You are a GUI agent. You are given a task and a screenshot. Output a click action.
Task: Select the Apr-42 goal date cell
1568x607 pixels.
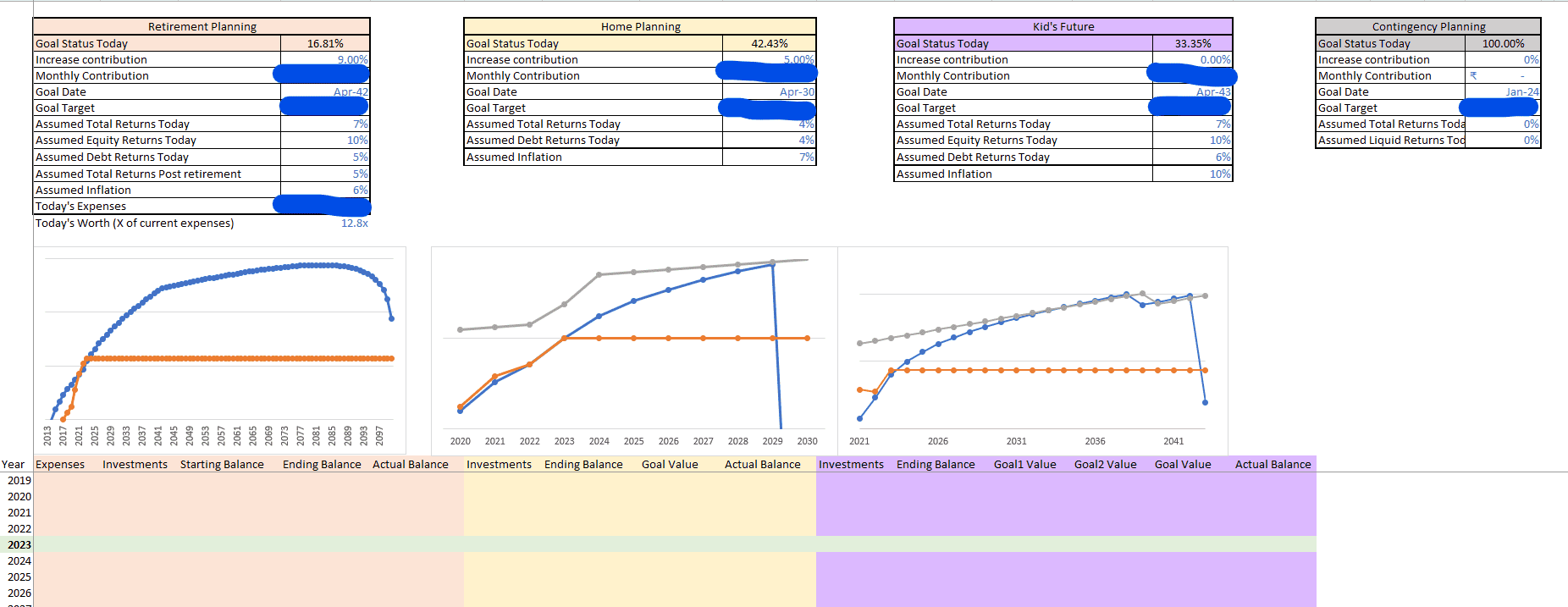point(325,91)
